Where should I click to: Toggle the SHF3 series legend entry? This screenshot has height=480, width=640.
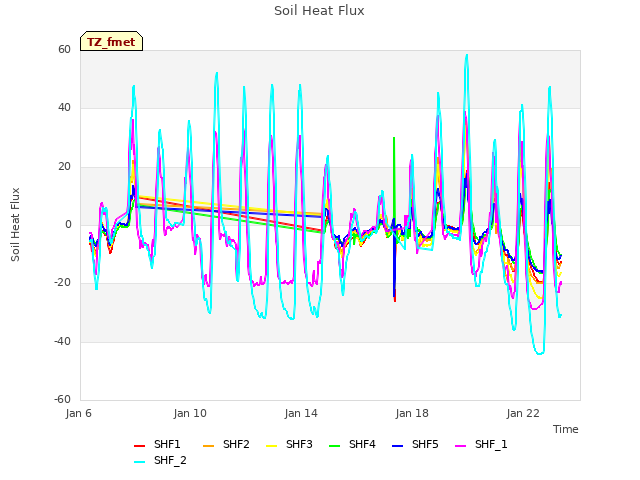(x=289, y=444)
